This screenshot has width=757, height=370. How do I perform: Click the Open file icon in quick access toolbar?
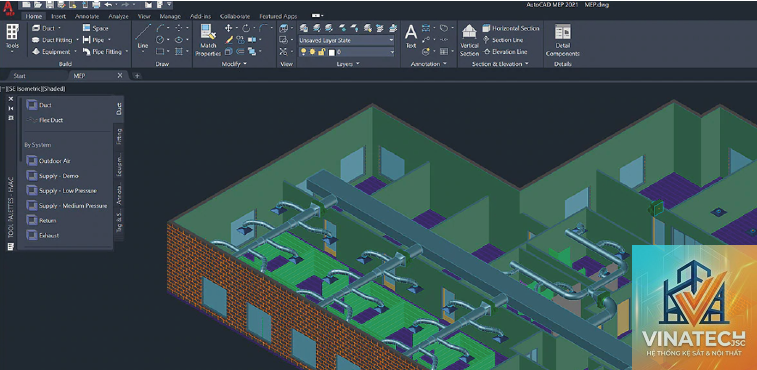[x=38, y=5]
